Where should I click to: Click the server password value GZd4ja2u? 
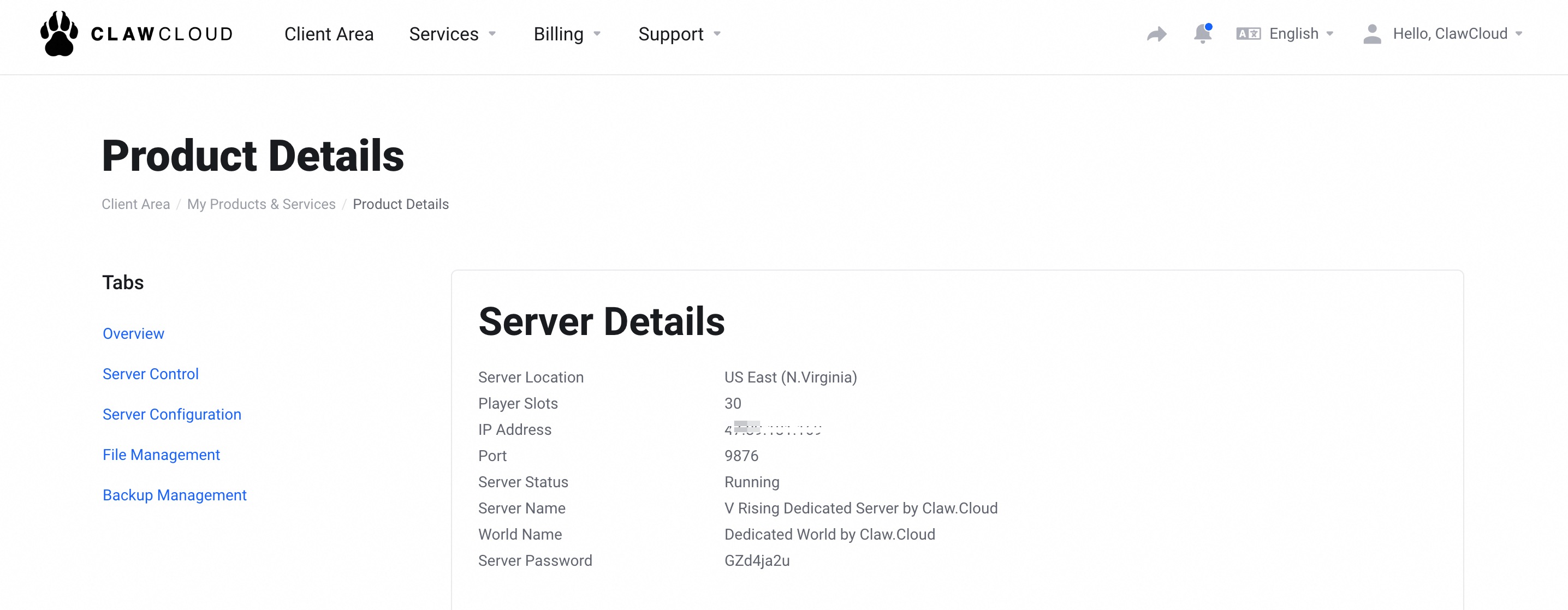pyautogui.click(x=757, y=561)
